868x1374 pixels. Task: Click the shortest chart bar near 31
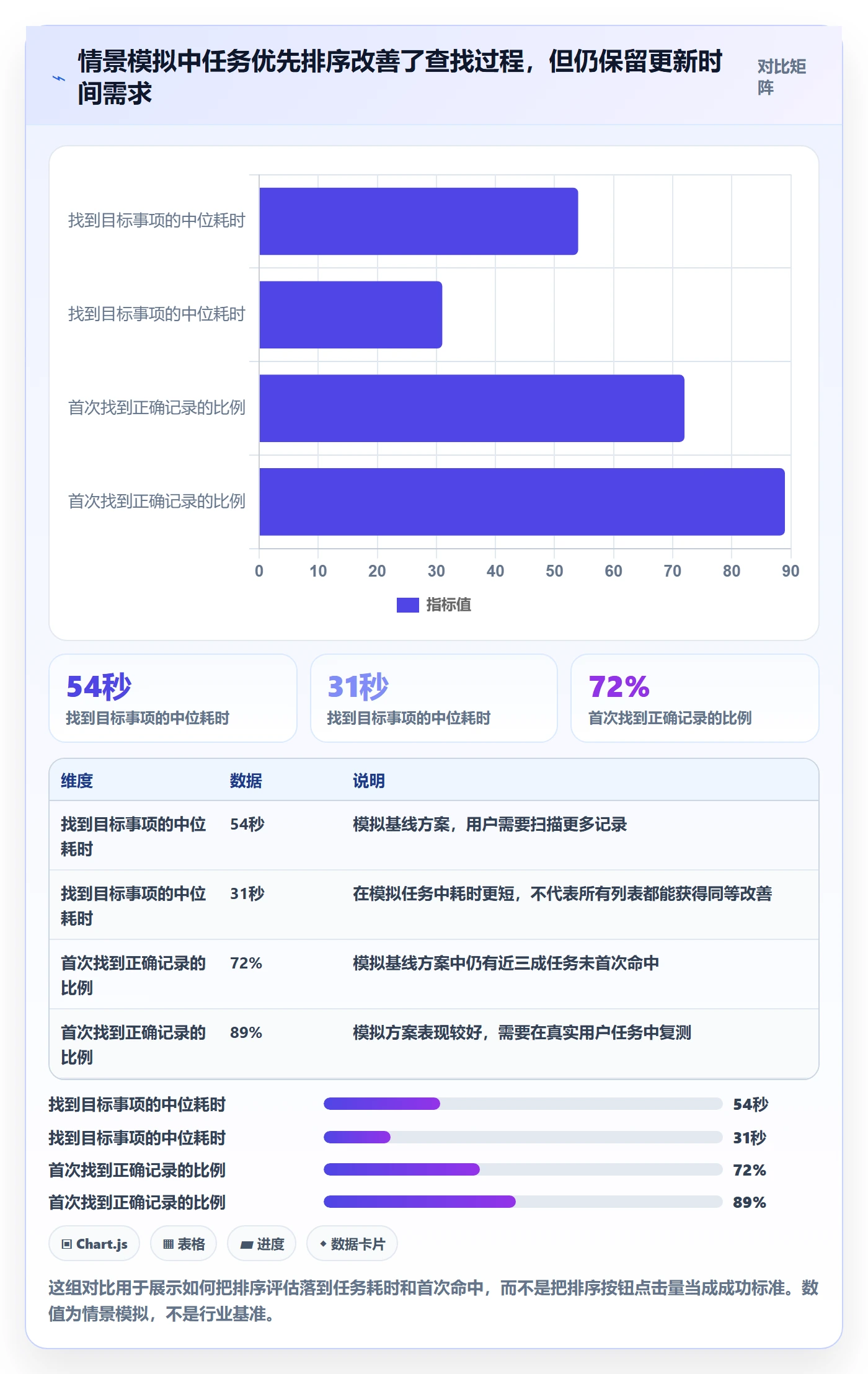350,314
